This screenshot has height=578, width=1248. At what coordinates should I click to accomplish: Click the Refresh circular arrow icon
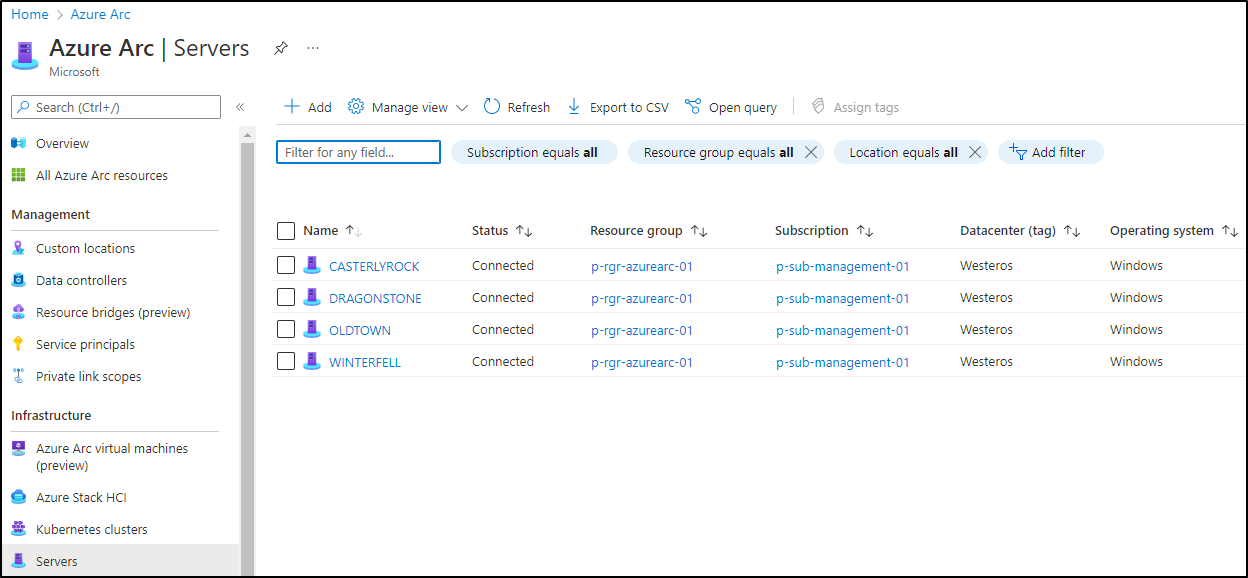(x=492, y=107)
